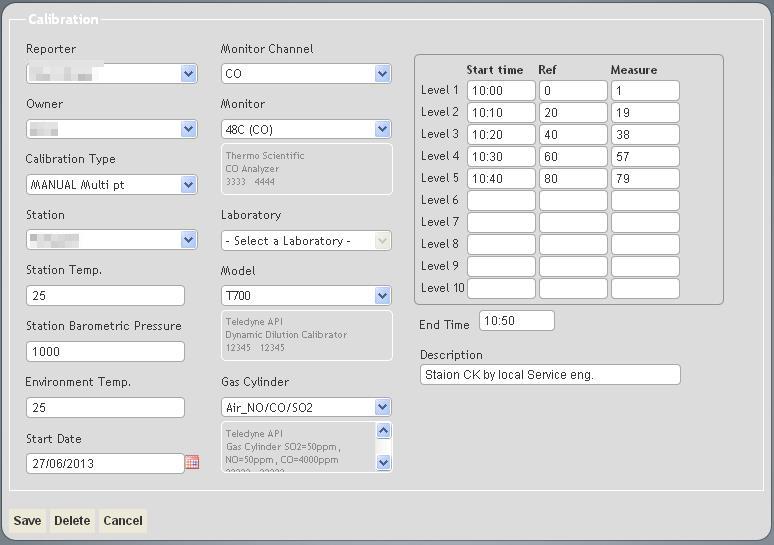The image size is (774, 545).
Task: Click the Station Barometric Pressure field
Action: [x=105, y=352]
